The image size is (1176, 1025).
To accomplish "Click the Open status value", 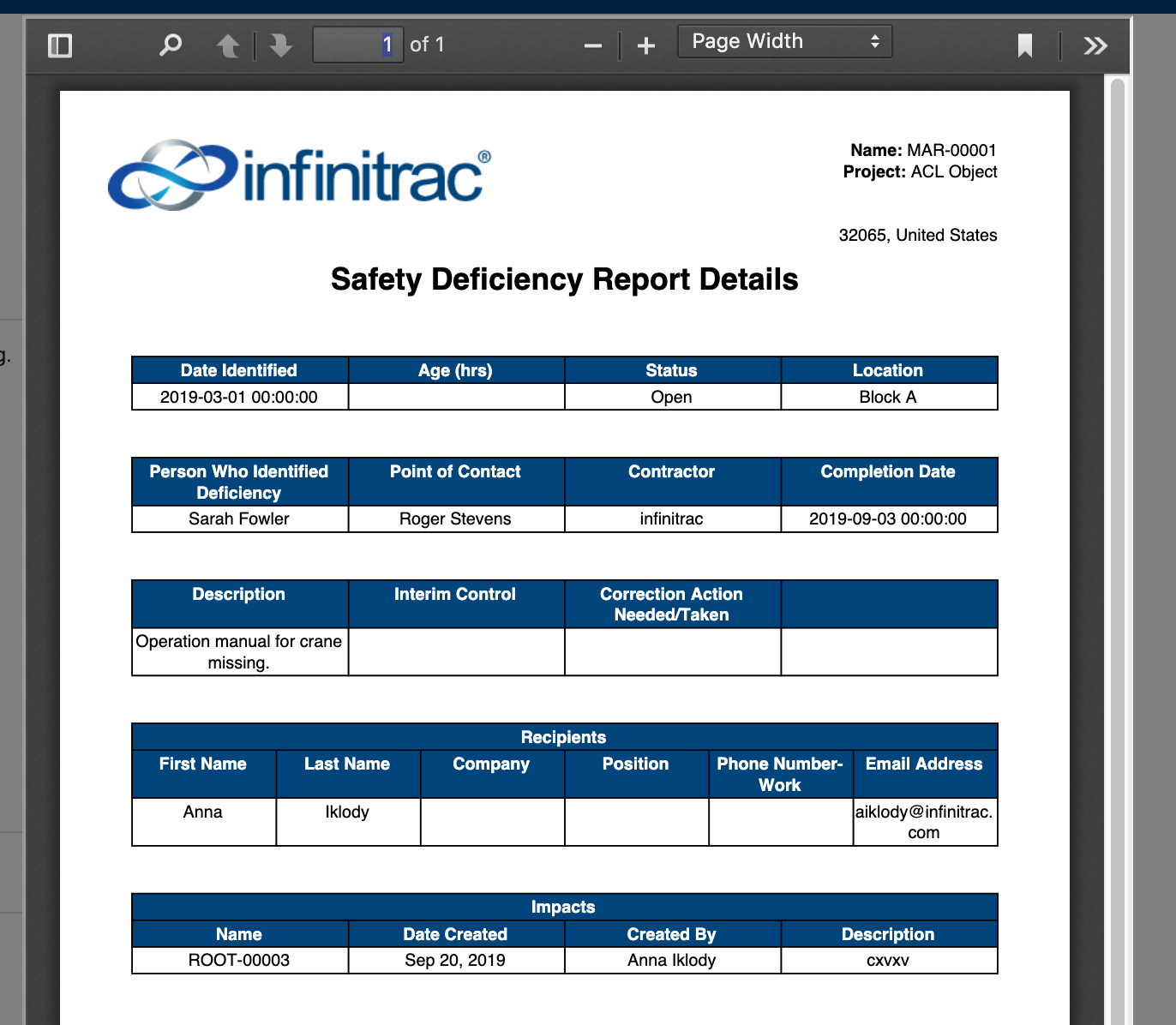I will [671, 397].
